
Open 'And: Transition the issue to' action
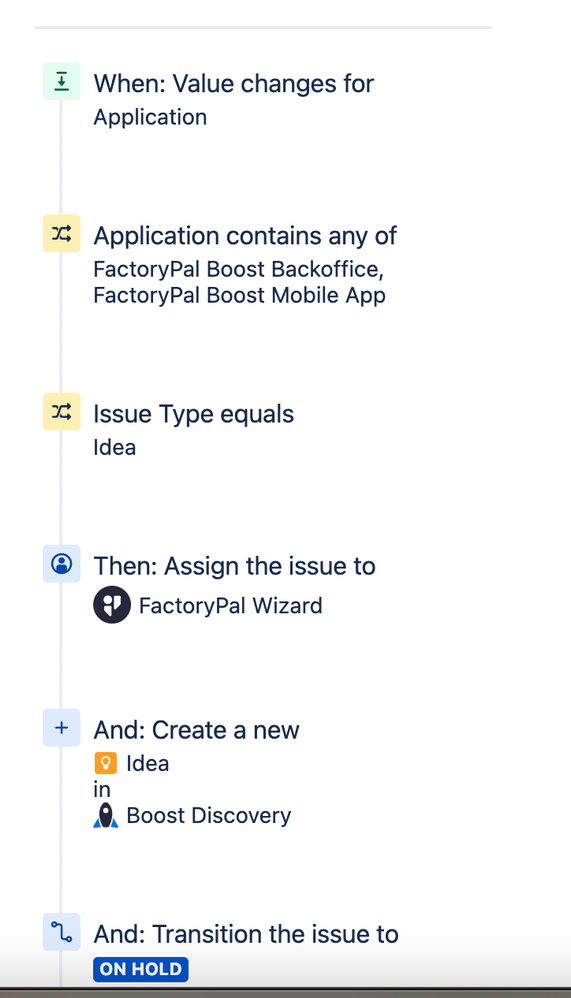[x=246, y=934]
